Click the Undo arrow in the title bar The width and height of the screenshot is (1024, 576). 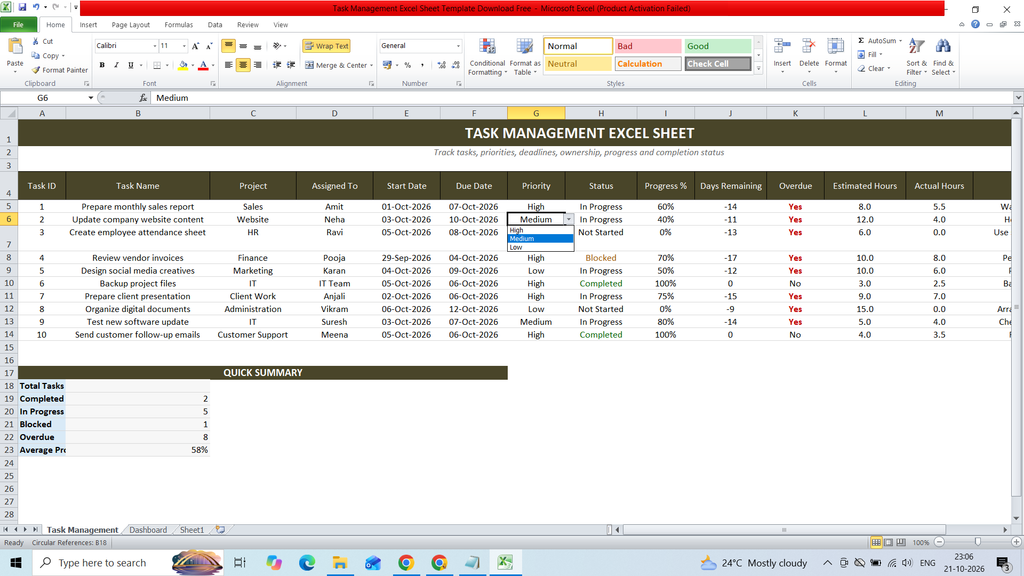tap(37, 8)
